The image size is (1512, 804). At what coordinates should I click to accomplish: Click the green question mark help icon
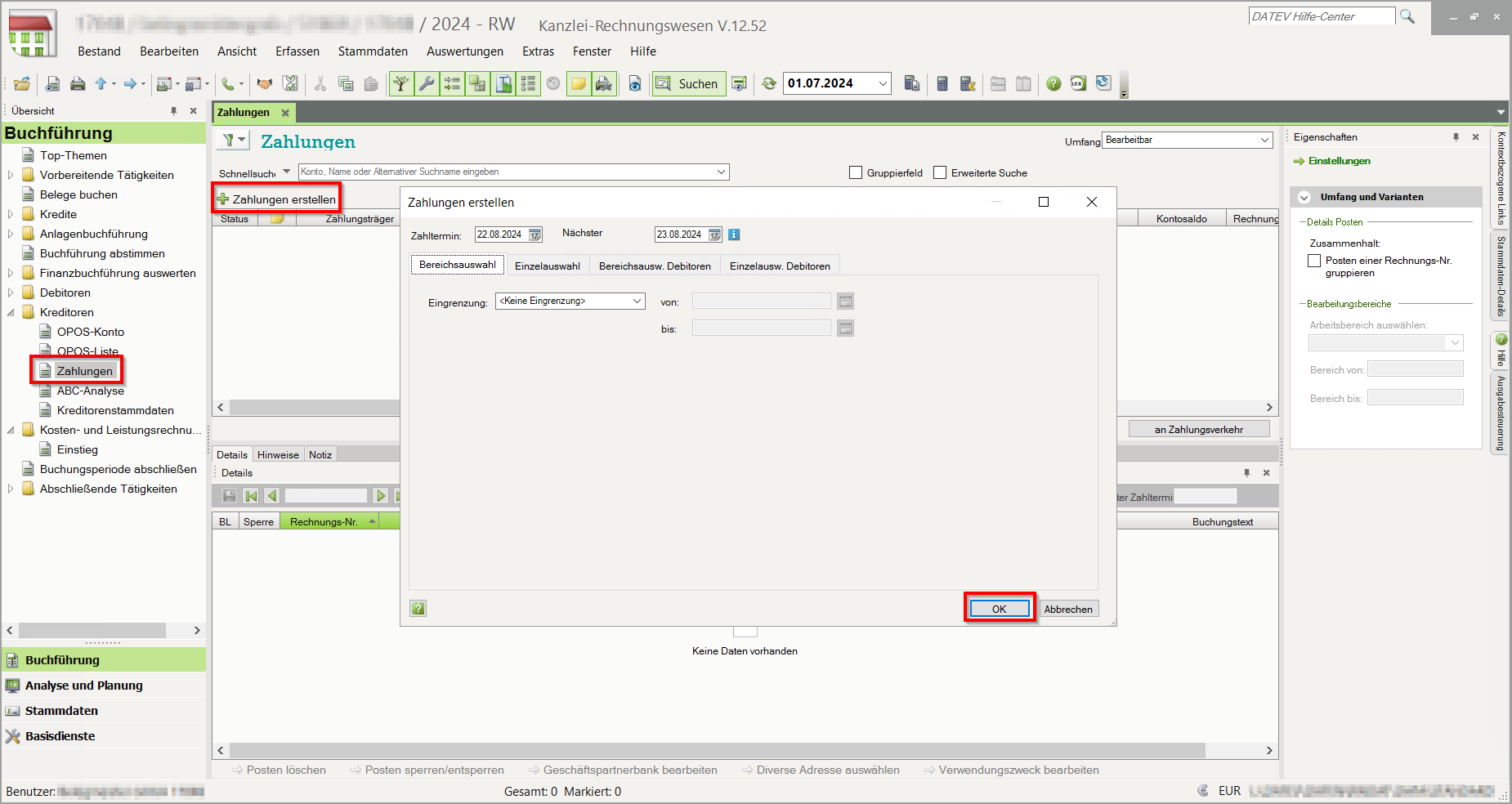(1053, 83)
